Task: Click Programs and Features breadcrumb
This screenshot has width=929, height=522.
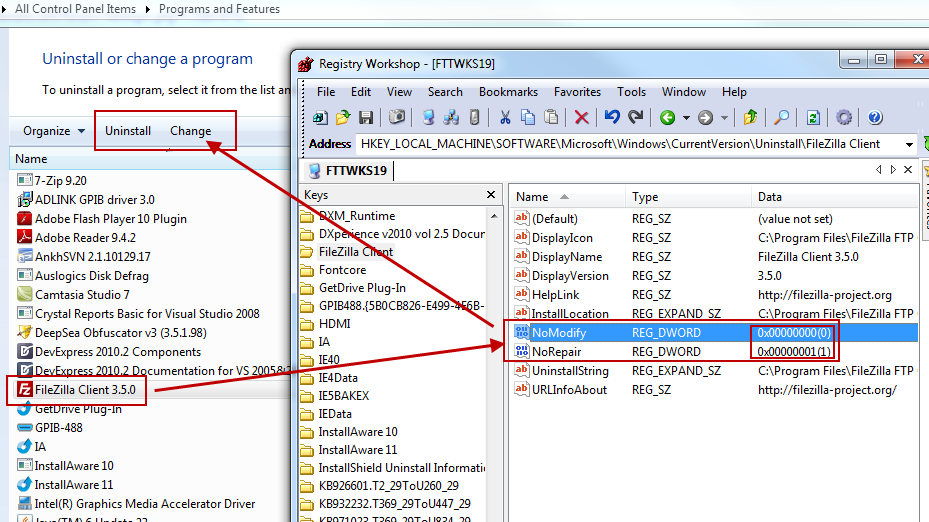Action: (x=219, y=9)
